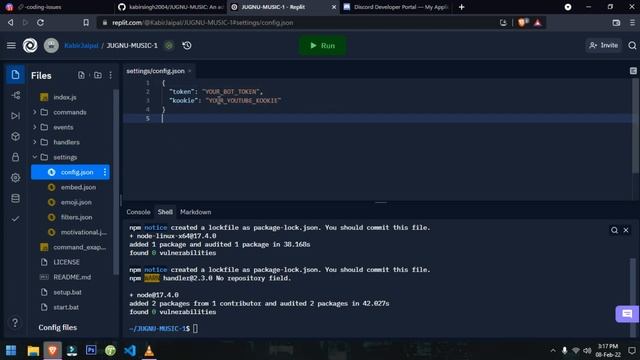The height and width of the screenshot is (360, 640).
Task: Reload the page with browser refresh icon
Action: tap(40, 23)
